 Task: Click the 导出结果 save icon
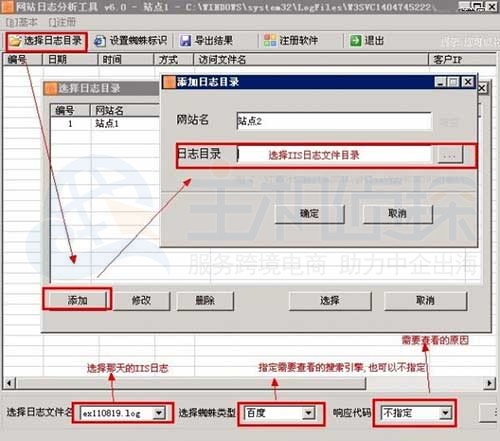185,41
